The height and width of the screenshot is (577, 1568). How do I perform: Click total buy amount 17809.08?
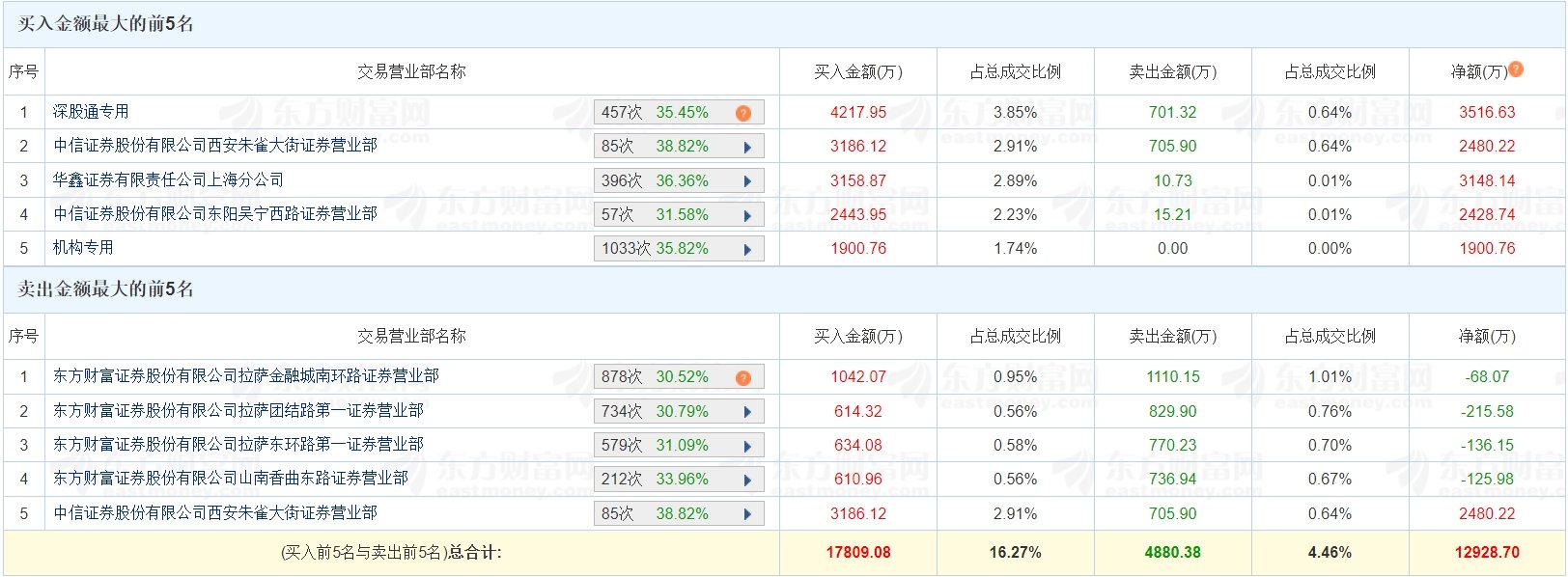[858, 553]
